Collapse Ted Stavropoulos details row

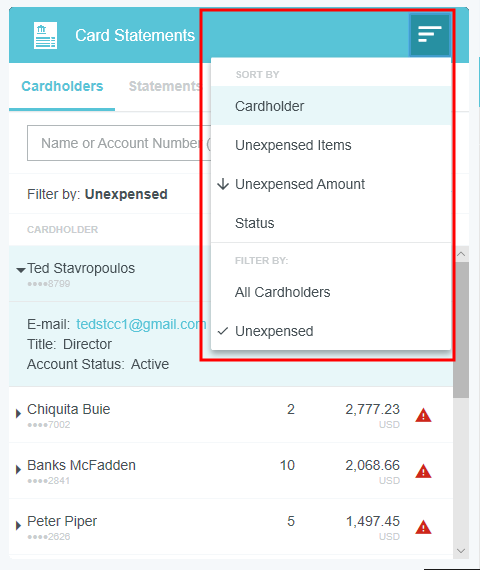(x=21, y=270)
